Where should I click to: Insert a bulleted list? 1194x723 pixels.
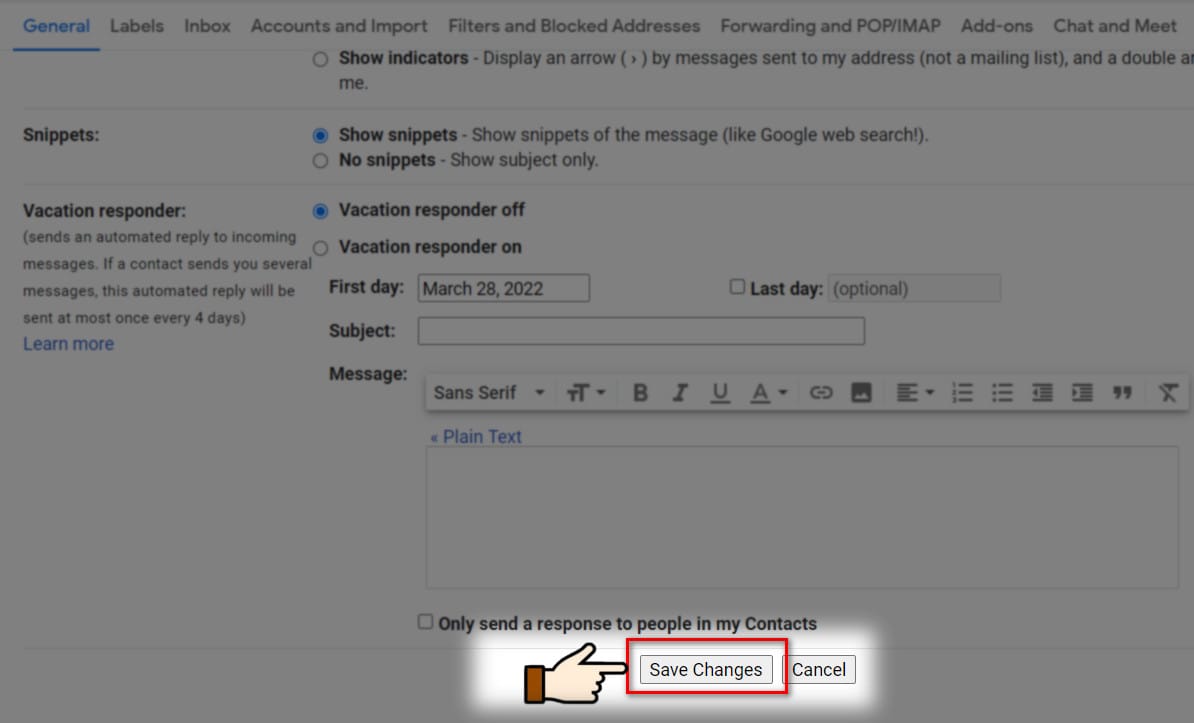pos(1002,392)
